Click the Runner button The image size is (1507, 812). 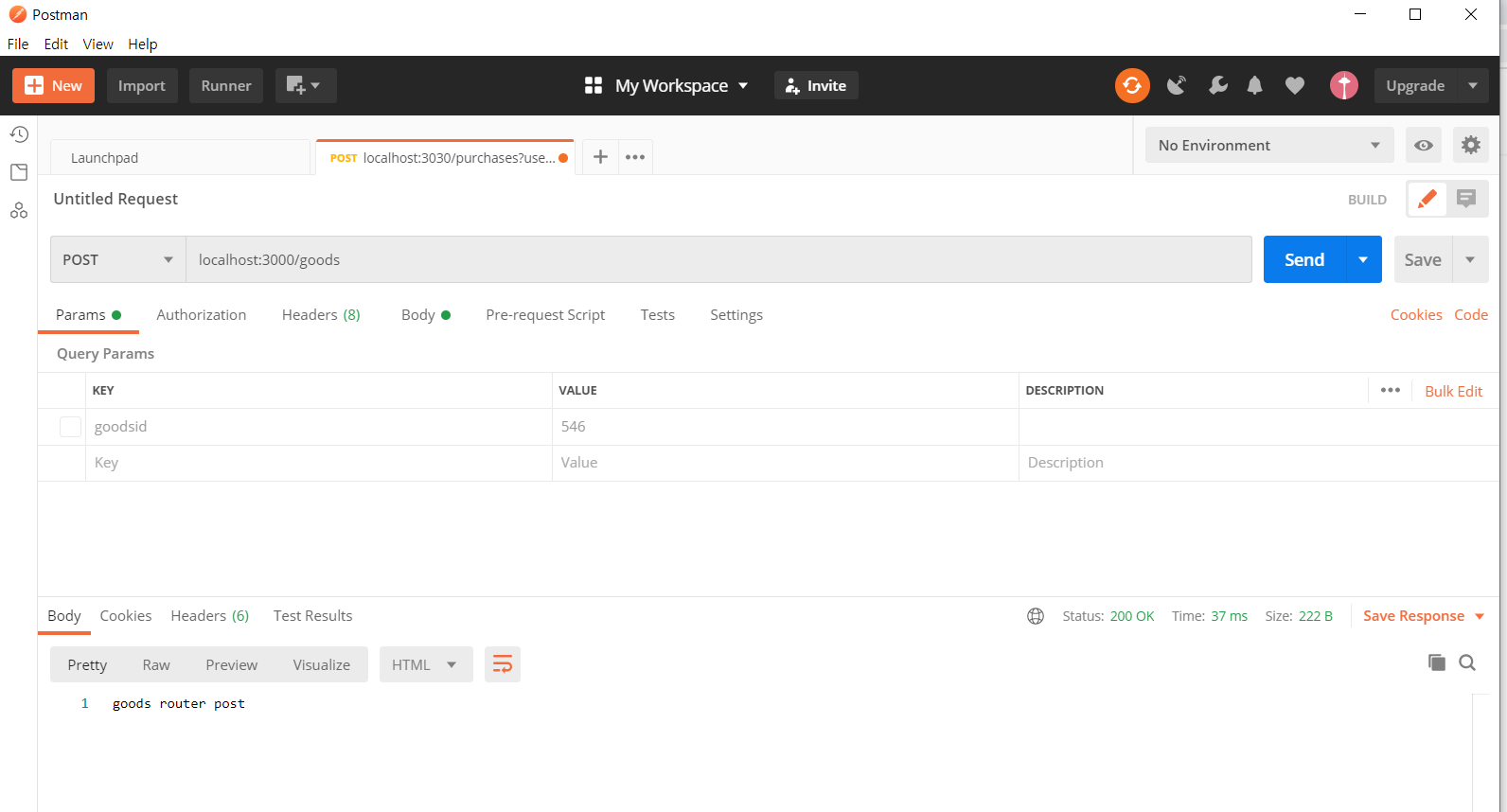pyautogui.click(x=226, y=85)
